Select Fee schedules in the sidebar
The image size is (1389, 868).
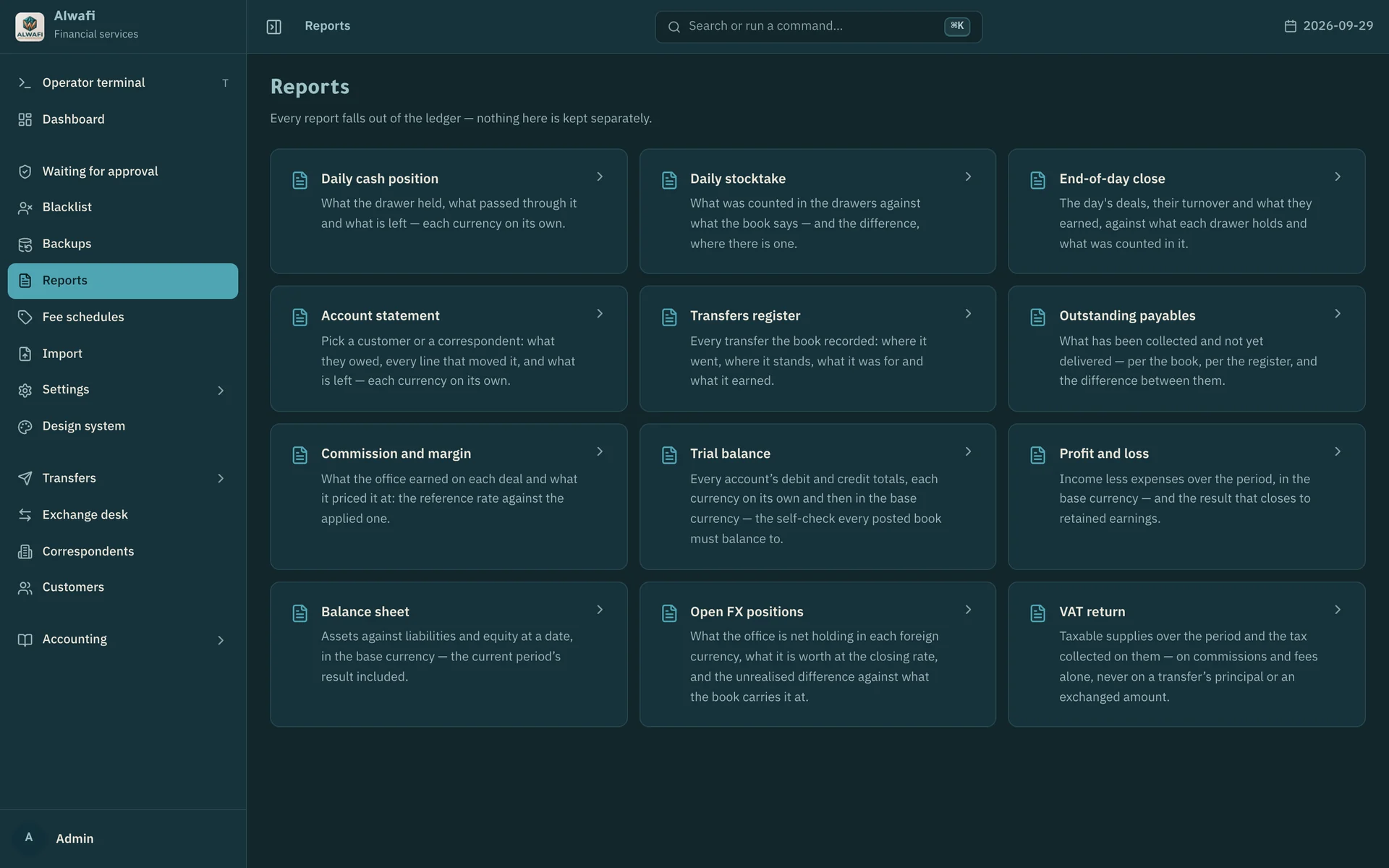click(123, 318)
